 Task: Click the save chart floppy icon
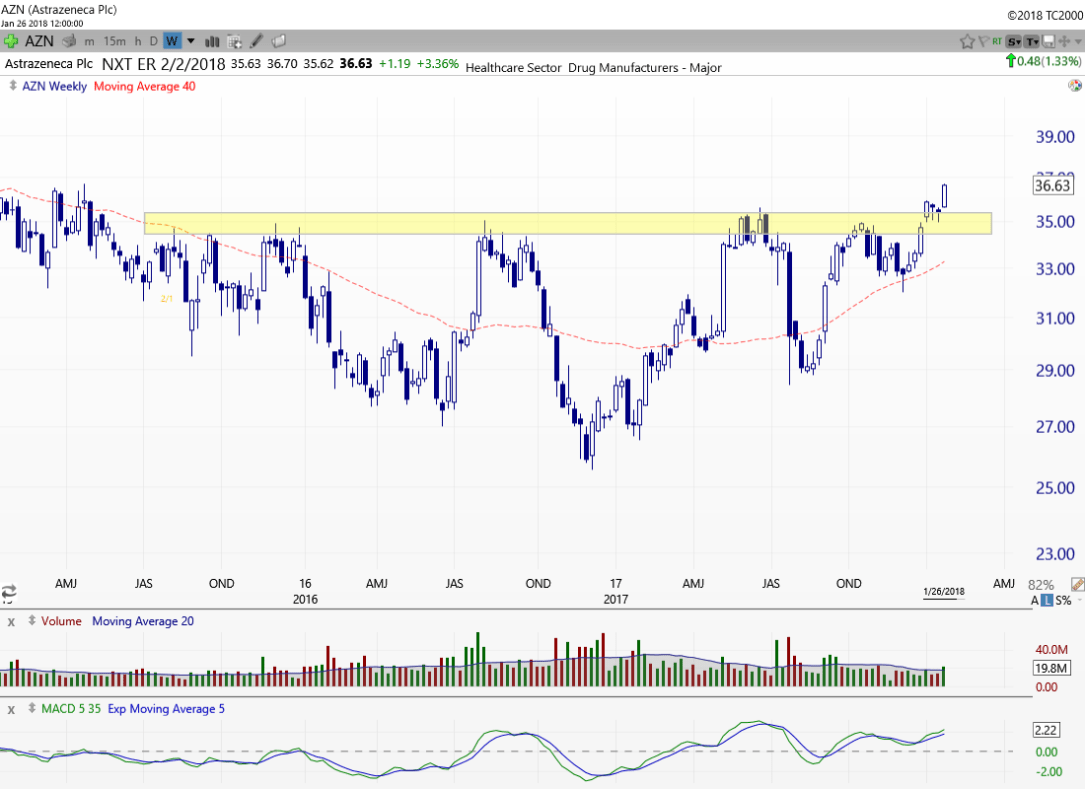point(1049,41)
